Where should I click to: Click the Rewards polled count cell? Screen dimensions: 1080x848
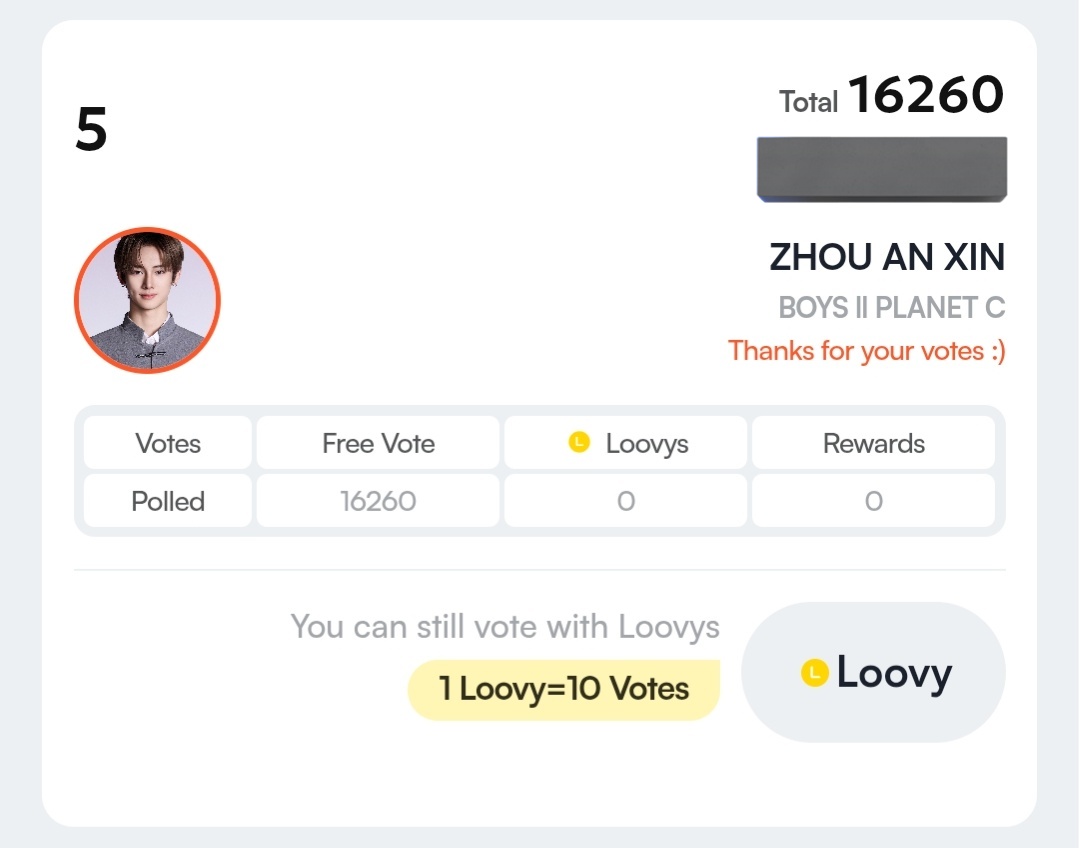point(873,501)
